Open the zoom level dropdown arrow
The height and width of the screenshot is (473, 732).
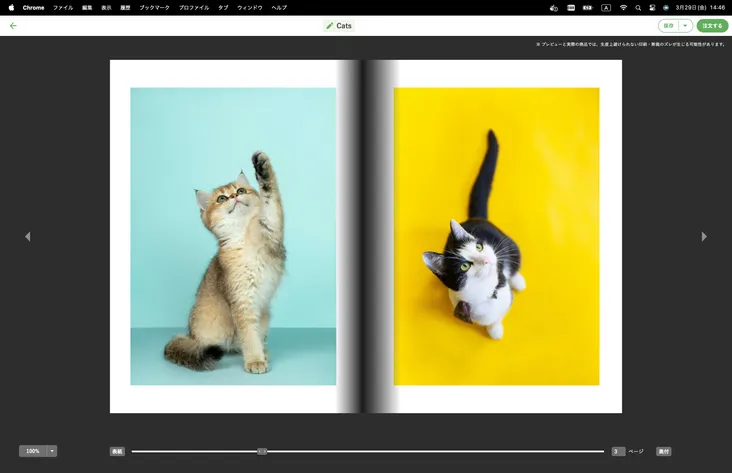[x=52, y=451]
